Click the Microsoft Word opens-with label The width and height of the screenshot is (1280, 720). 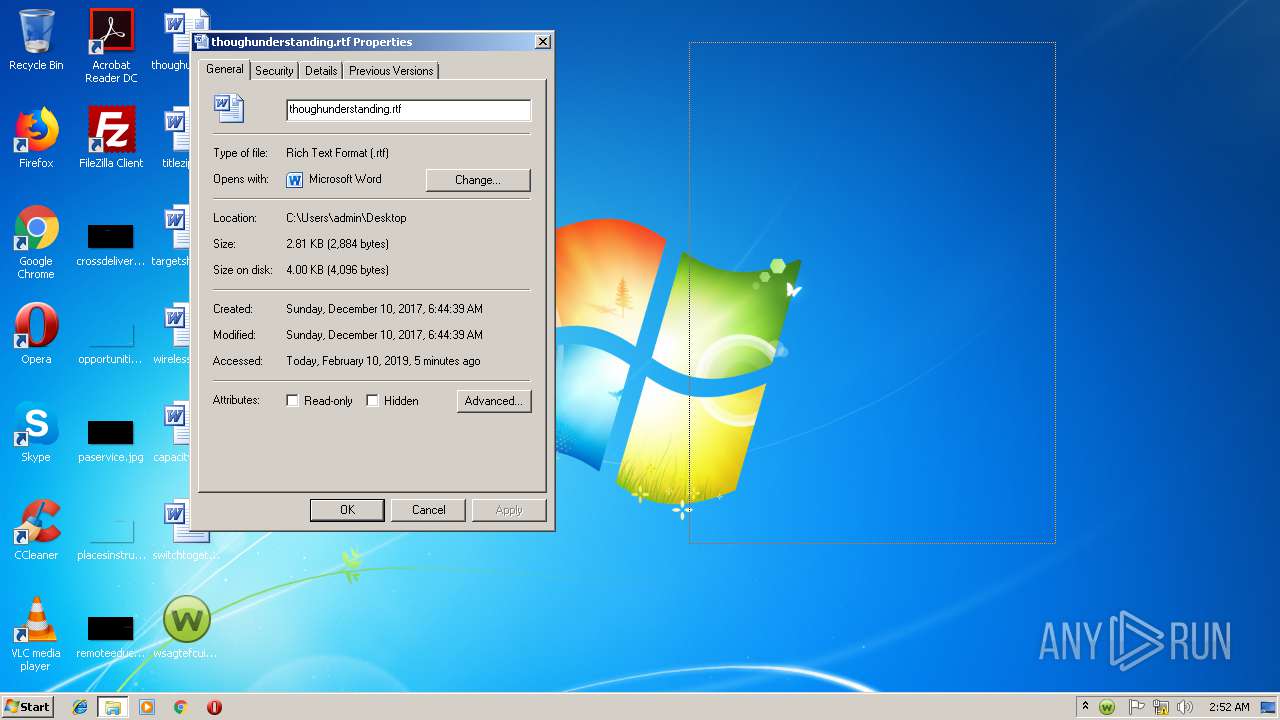pyautogui.click(x=345, y=179)
